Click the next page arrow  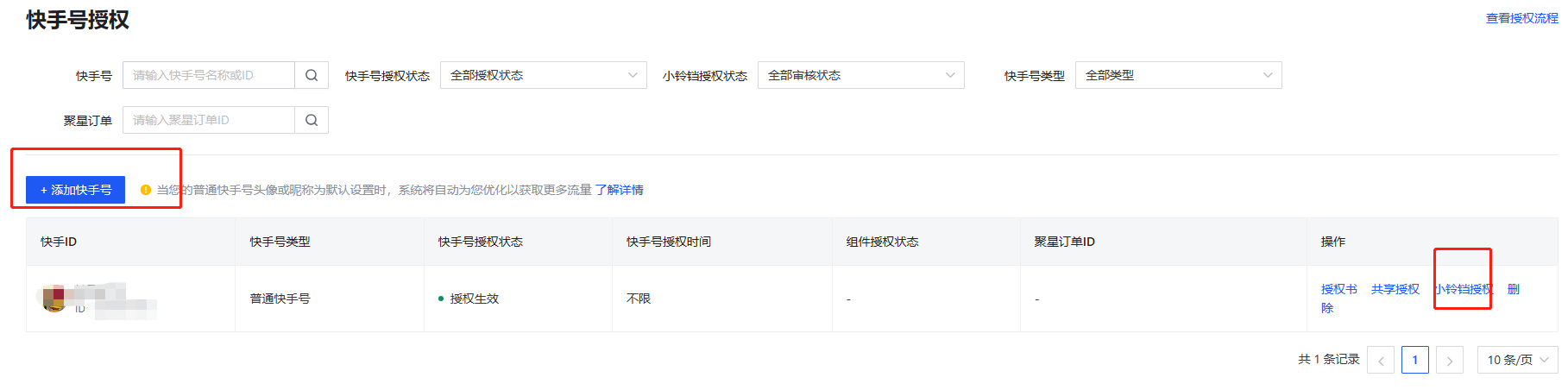(x=1450, y=360)
